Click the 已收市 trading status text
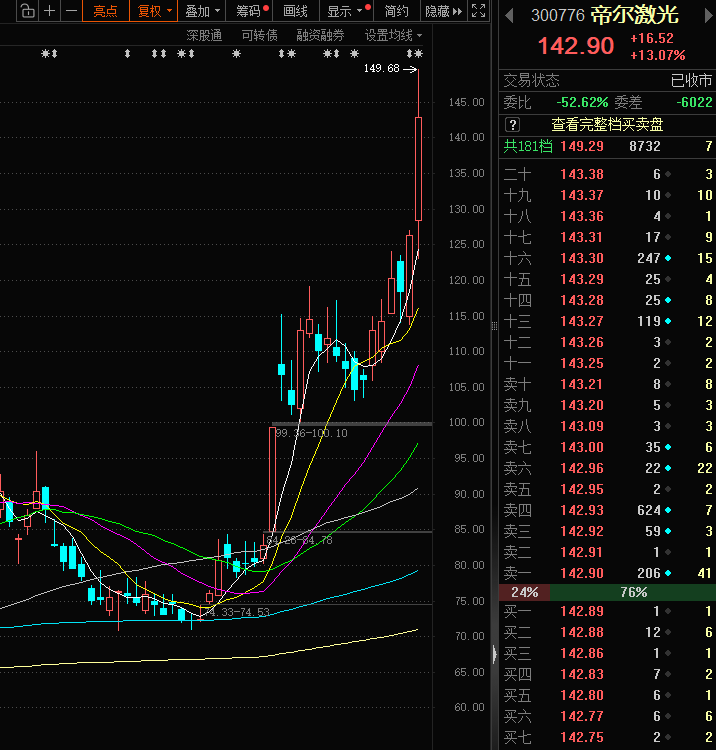The width and height of the screenshot is (716, 750). (x=692, y=81)
